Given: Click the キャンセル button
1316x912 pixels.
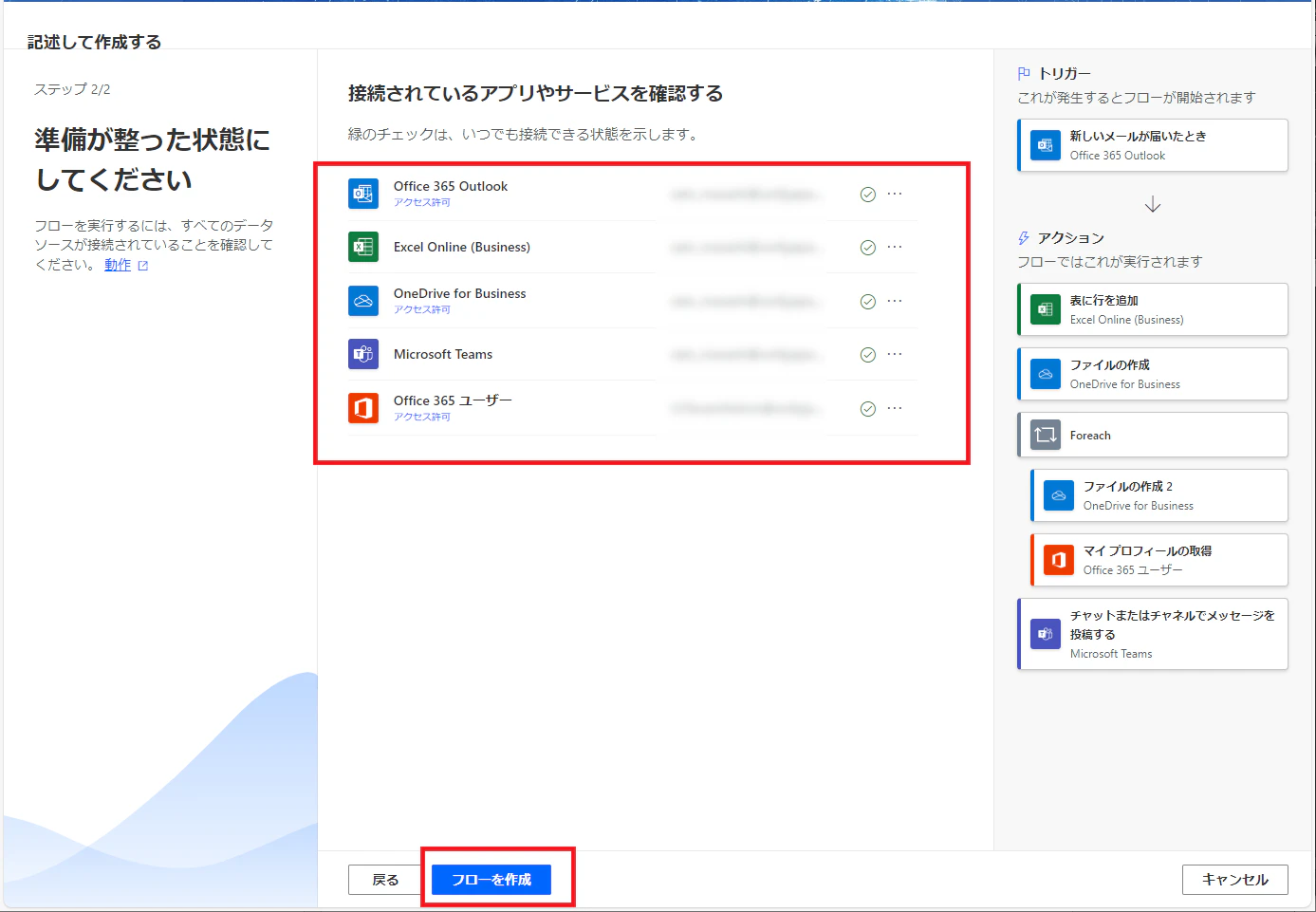Looking at the screenshot, I should pyautogui.click(x=1235, y=880).
